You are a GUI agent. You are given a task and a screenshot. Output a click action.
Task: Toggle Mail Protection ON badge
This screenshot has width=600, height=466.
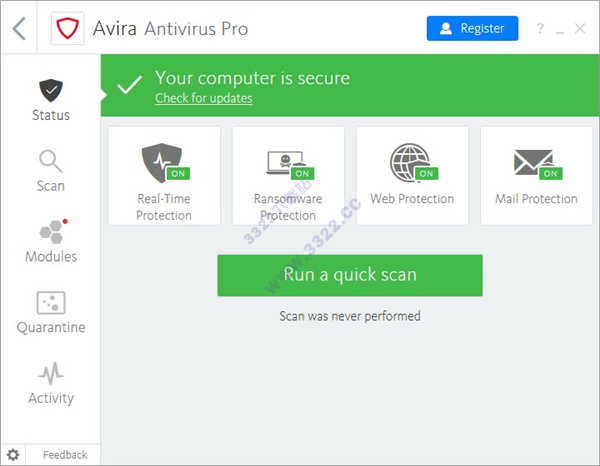(551, 174)
